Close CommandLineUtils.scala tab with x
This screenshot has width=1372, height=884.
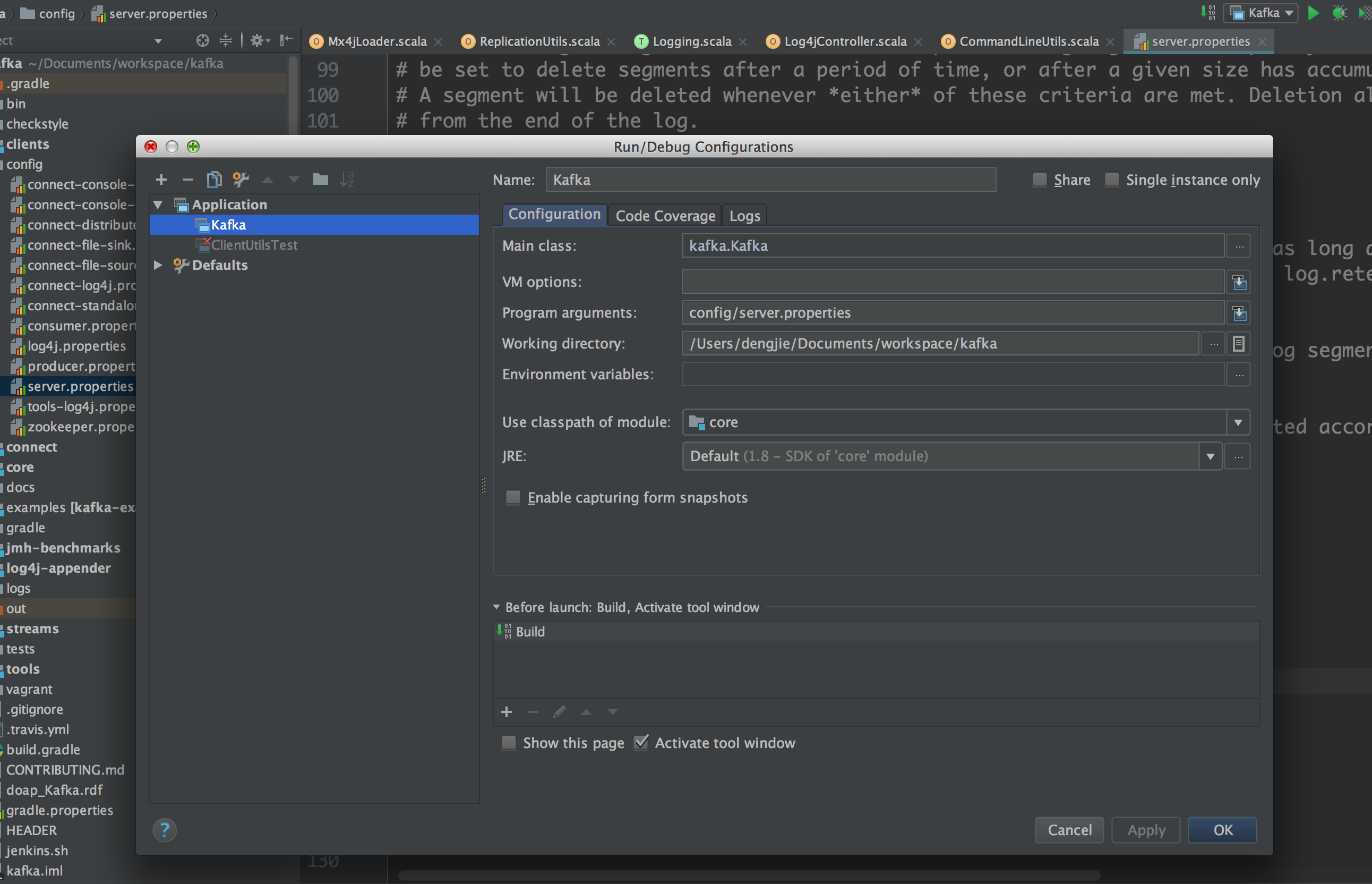(x=1110, y=42)
